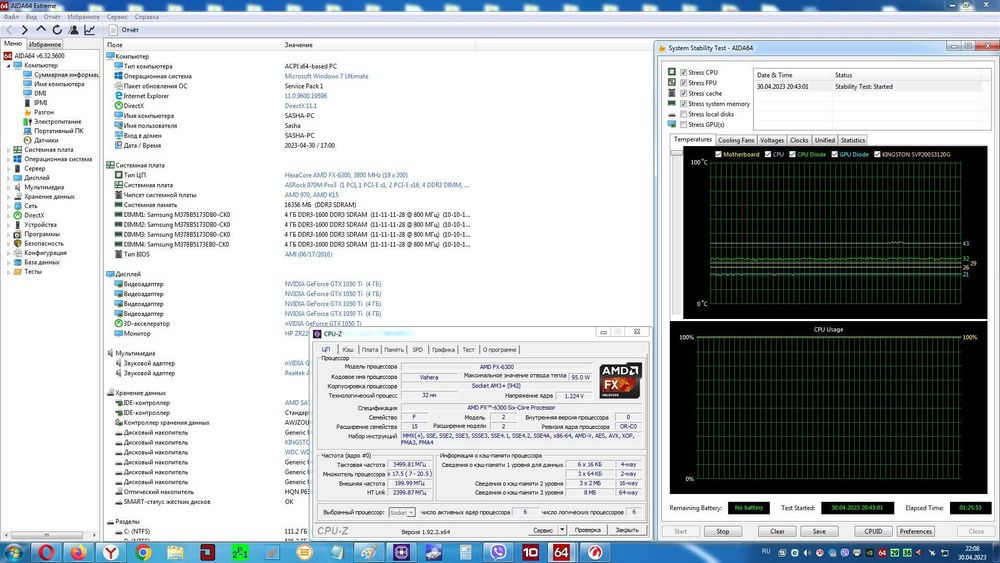Open the Избранное menu in the menu bar
This screenshot has height=563, width=1000.
point(82,17)
